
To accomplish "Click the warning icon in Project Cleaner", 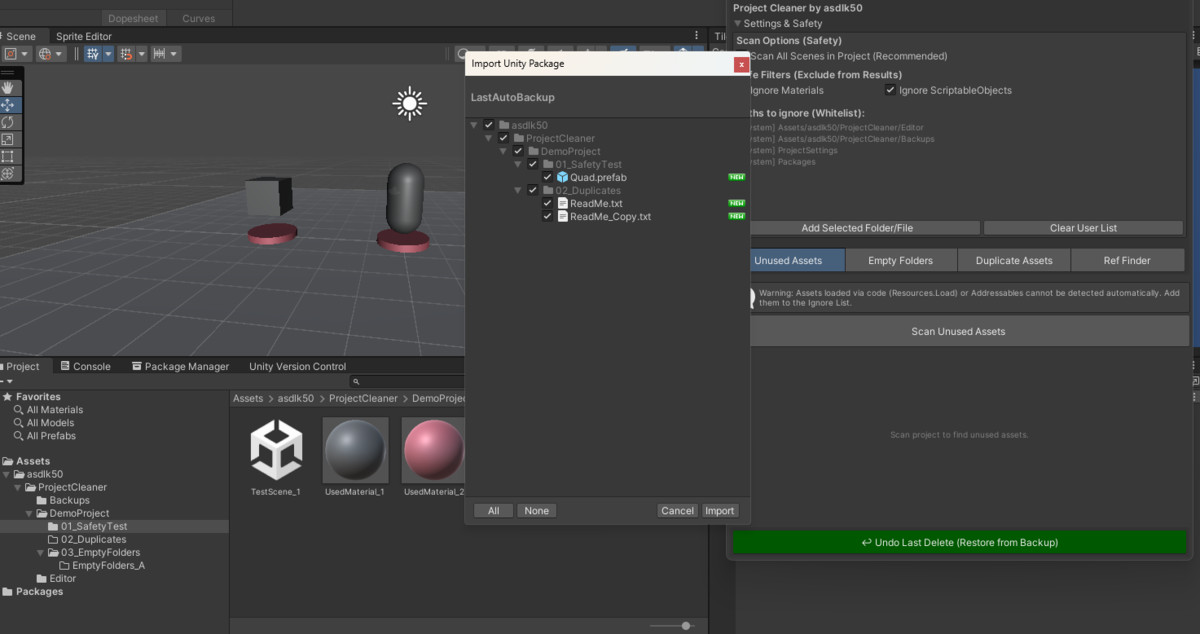I will coord(752,298).
